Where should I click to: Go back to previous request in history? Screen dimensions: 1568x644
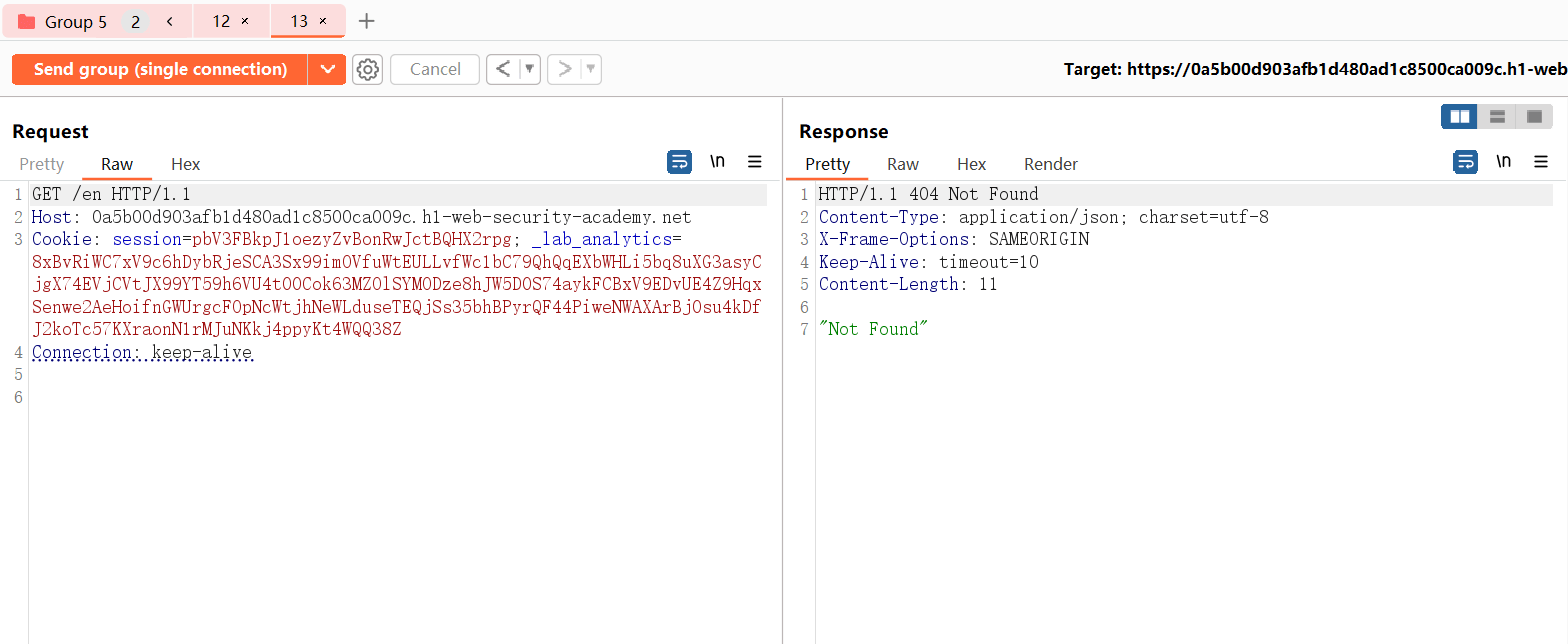[503, 69]
